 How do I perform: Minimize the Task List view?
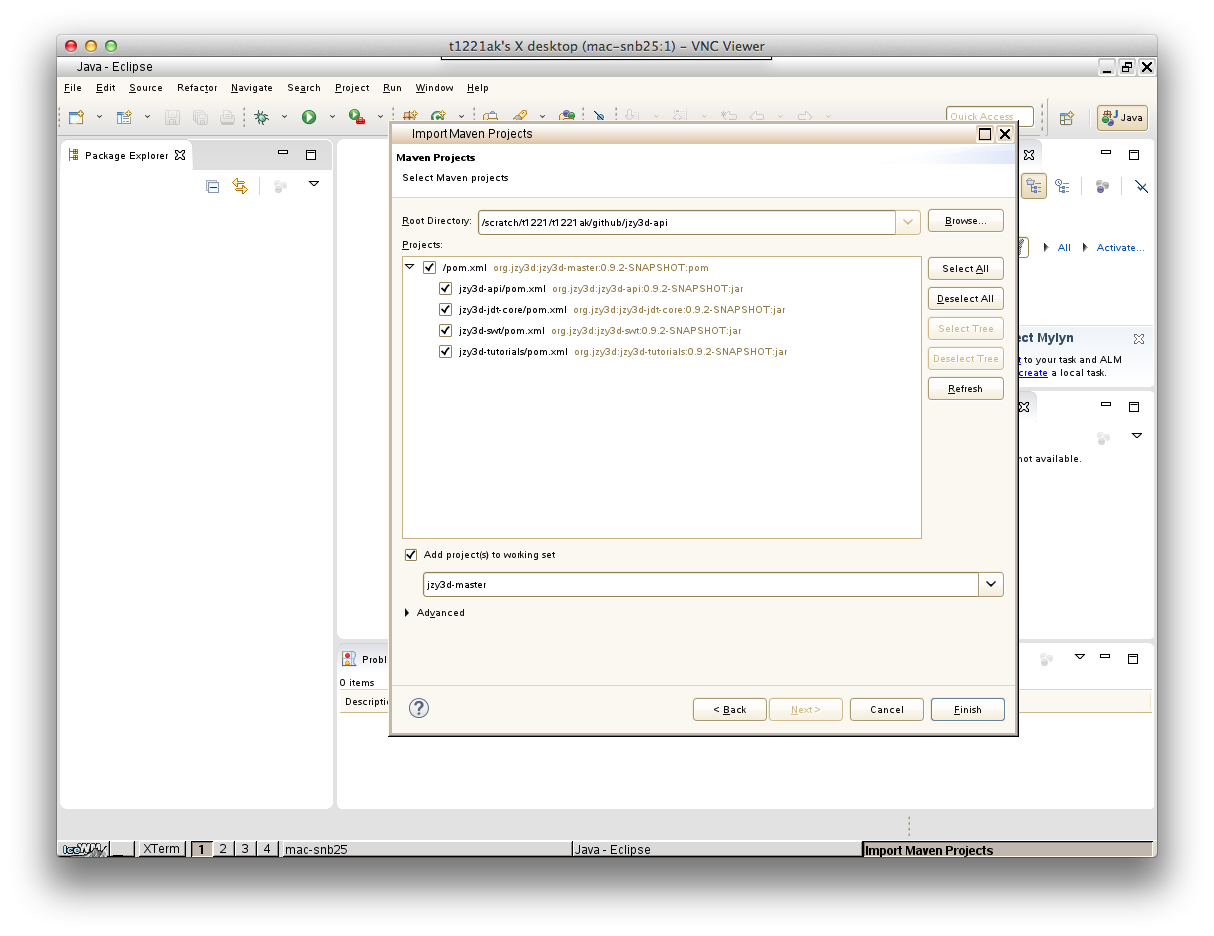(x=1106, y=154)
